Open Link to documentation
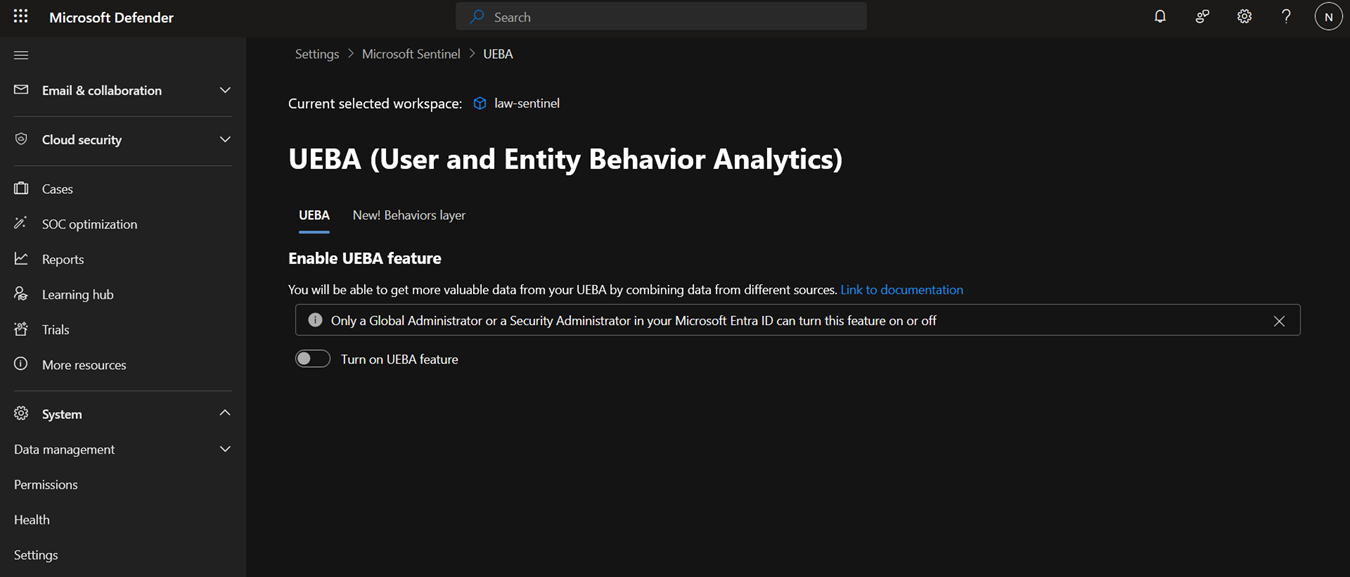 (x=902, y=290)
